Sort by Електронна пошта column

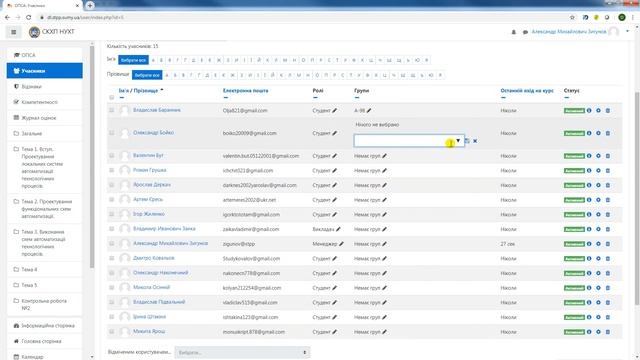pyautogui.click(x=245, y=91)
